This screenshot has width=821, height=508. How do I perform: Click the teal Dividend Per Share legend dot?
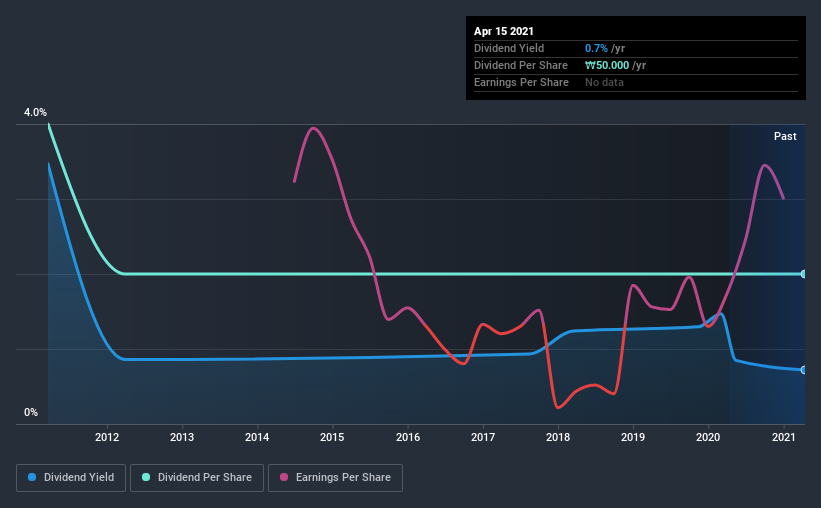[146, 477]
